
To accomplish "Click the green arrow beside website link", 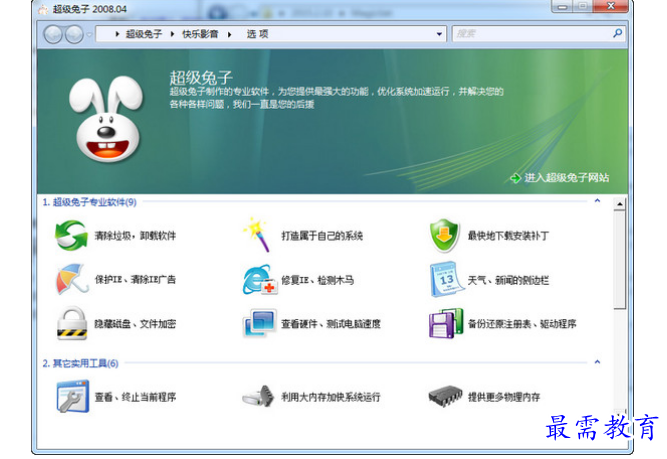I will point(515,178).
